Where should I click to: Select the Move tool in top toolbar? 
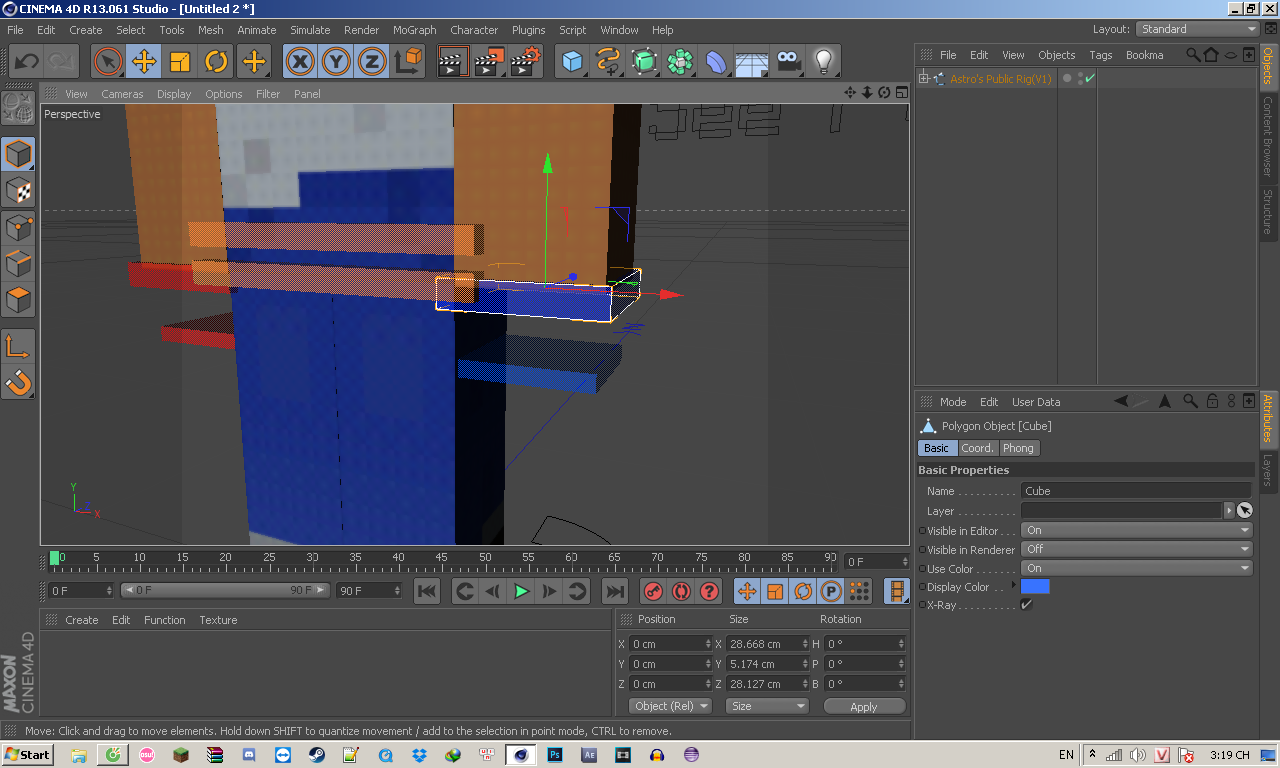click(144, 62)
